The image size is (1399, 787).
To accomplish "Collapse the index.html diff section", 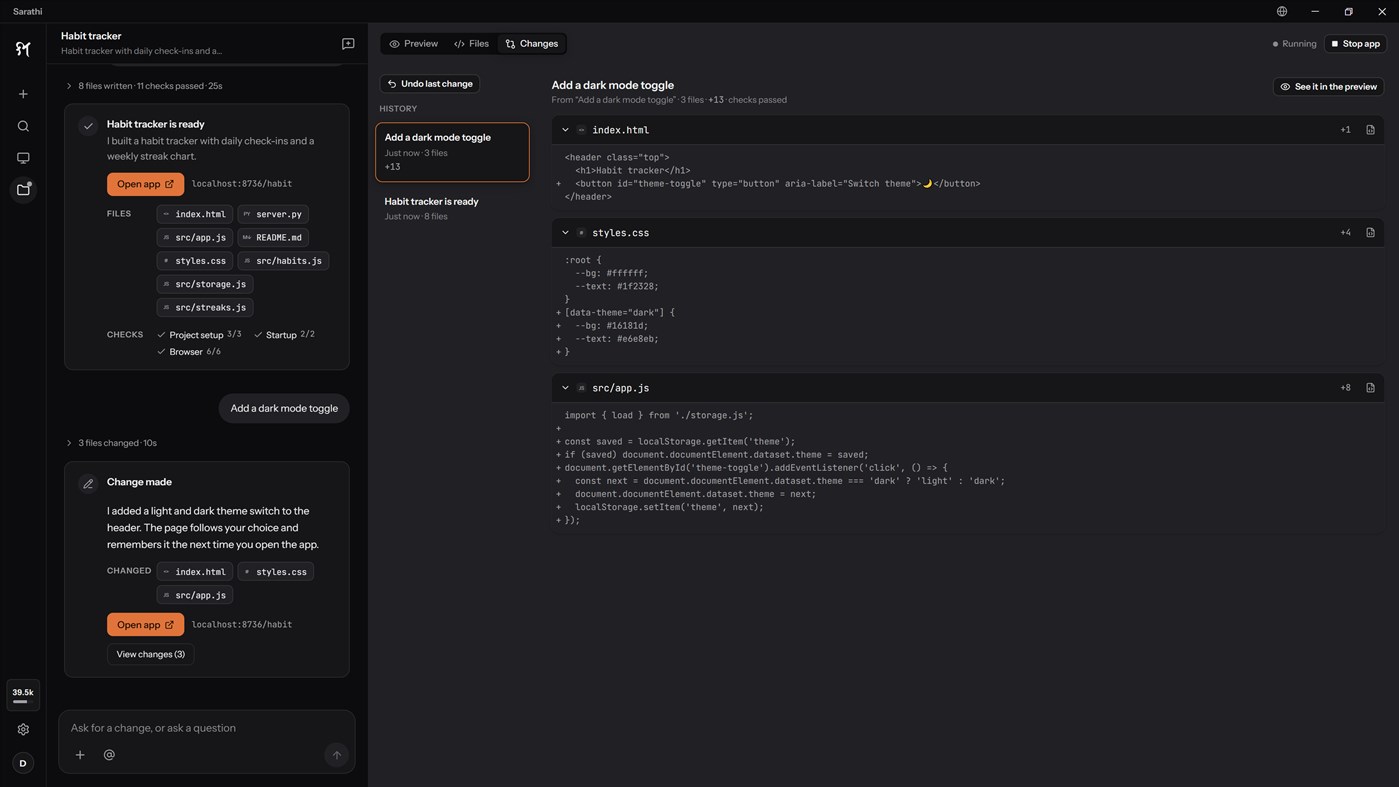I will (565, 130).
